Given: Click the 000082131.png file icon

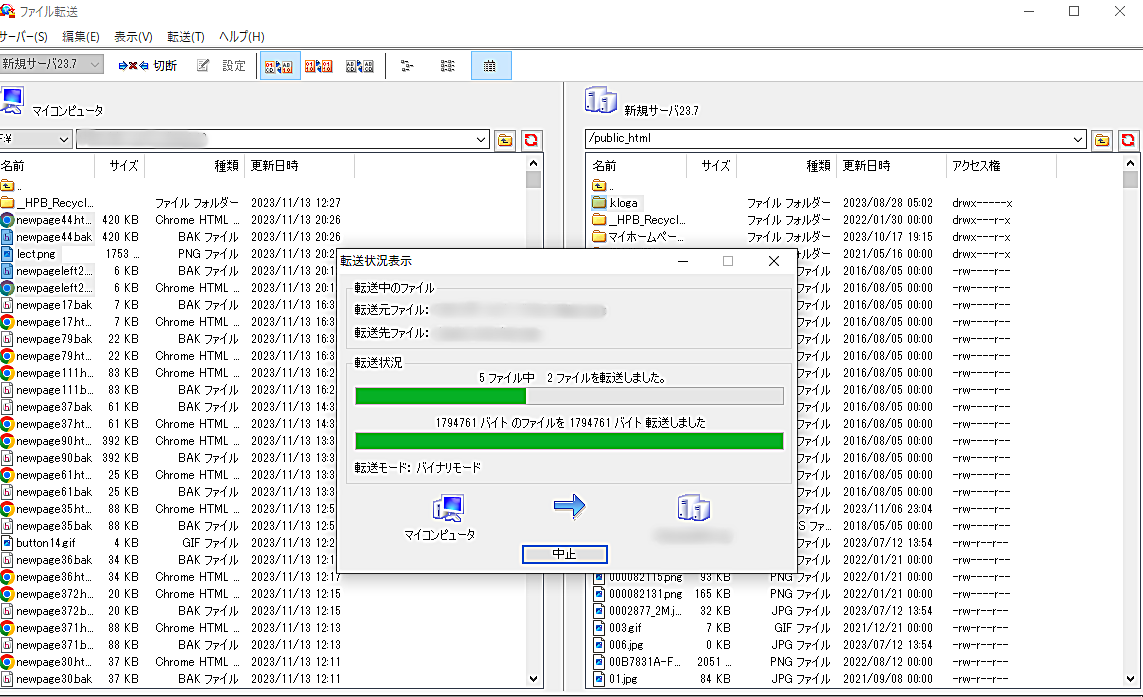Looking at the screenshot, I should click(x=599, y=594).
